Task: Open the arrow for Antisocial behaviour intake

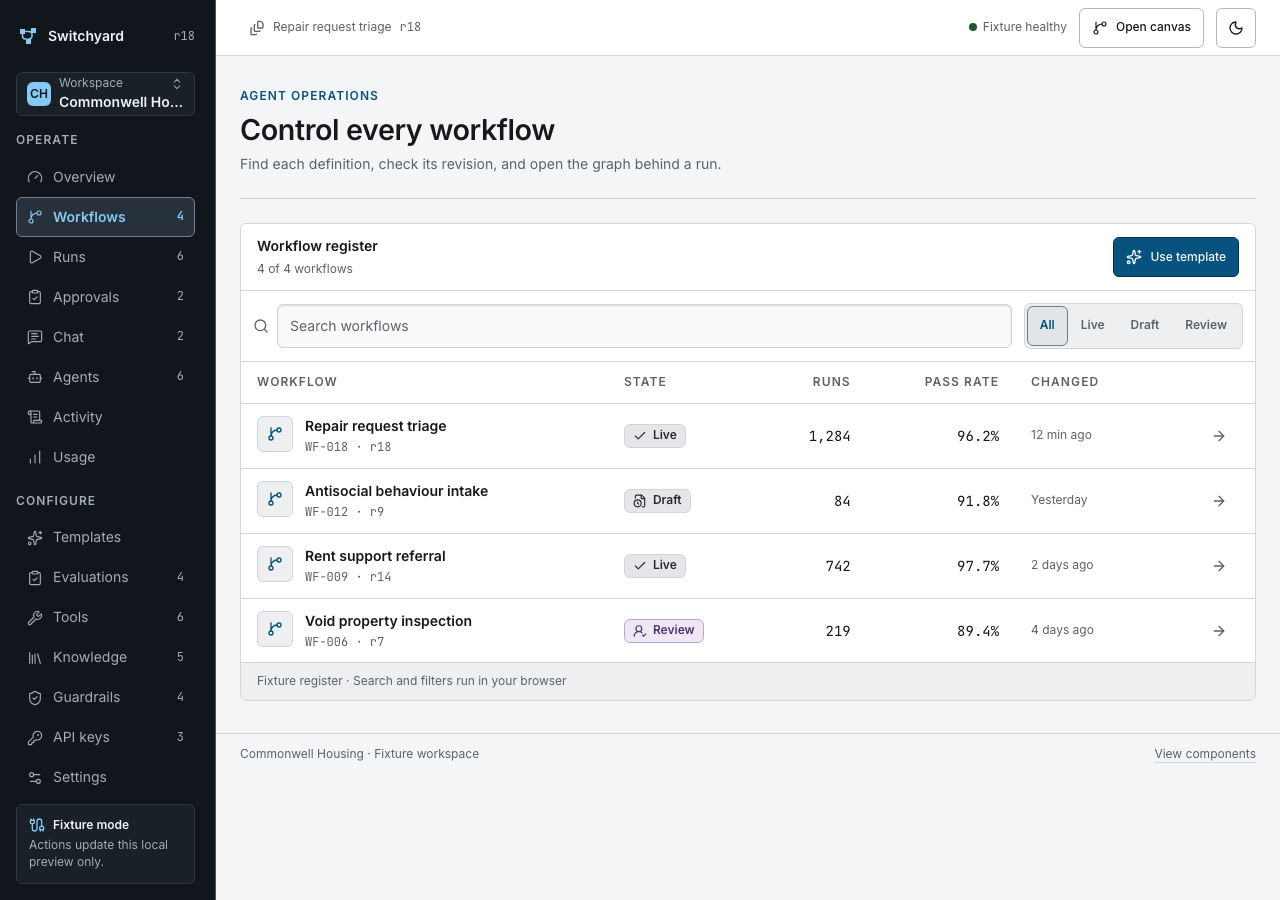Action: [x=1219, y=501]
